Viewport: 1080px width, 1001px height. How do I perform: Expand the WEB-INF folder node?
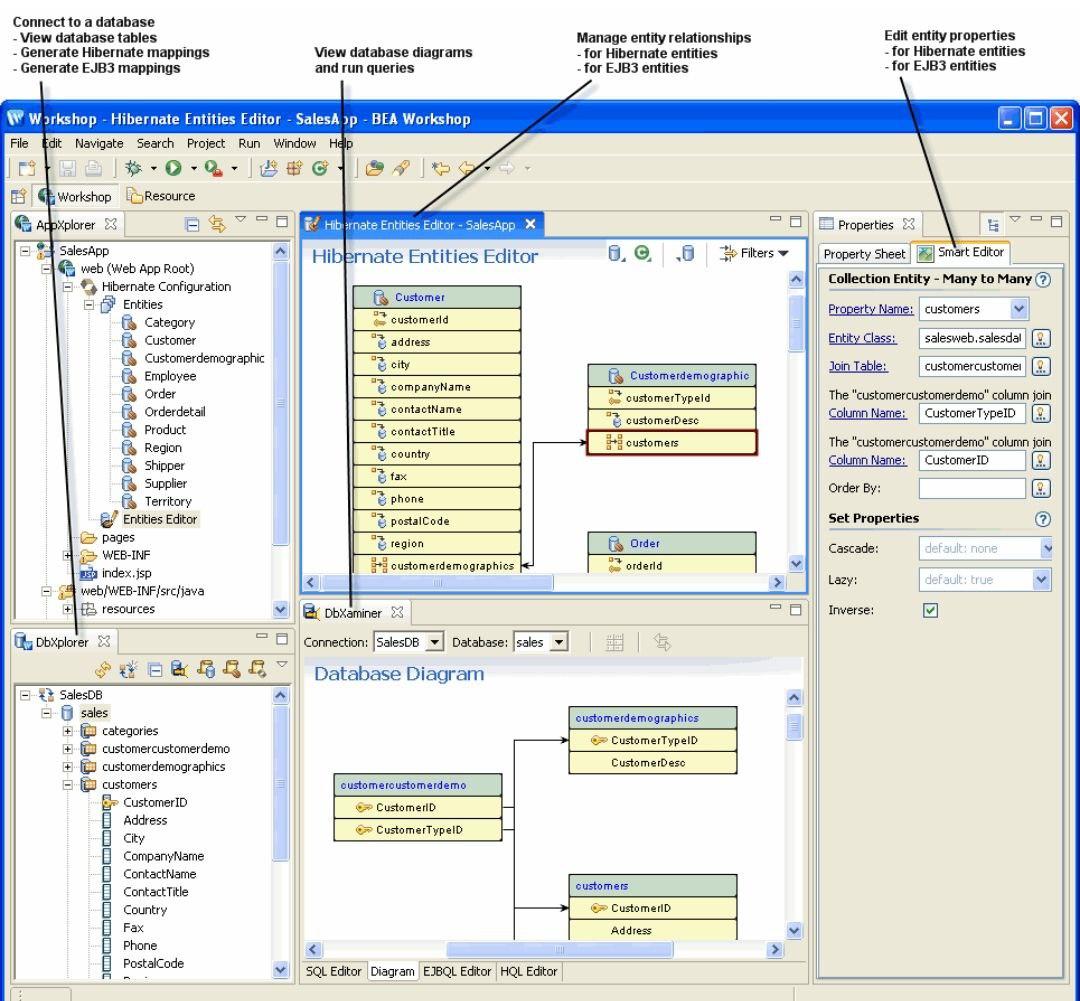tap(68, 555)
